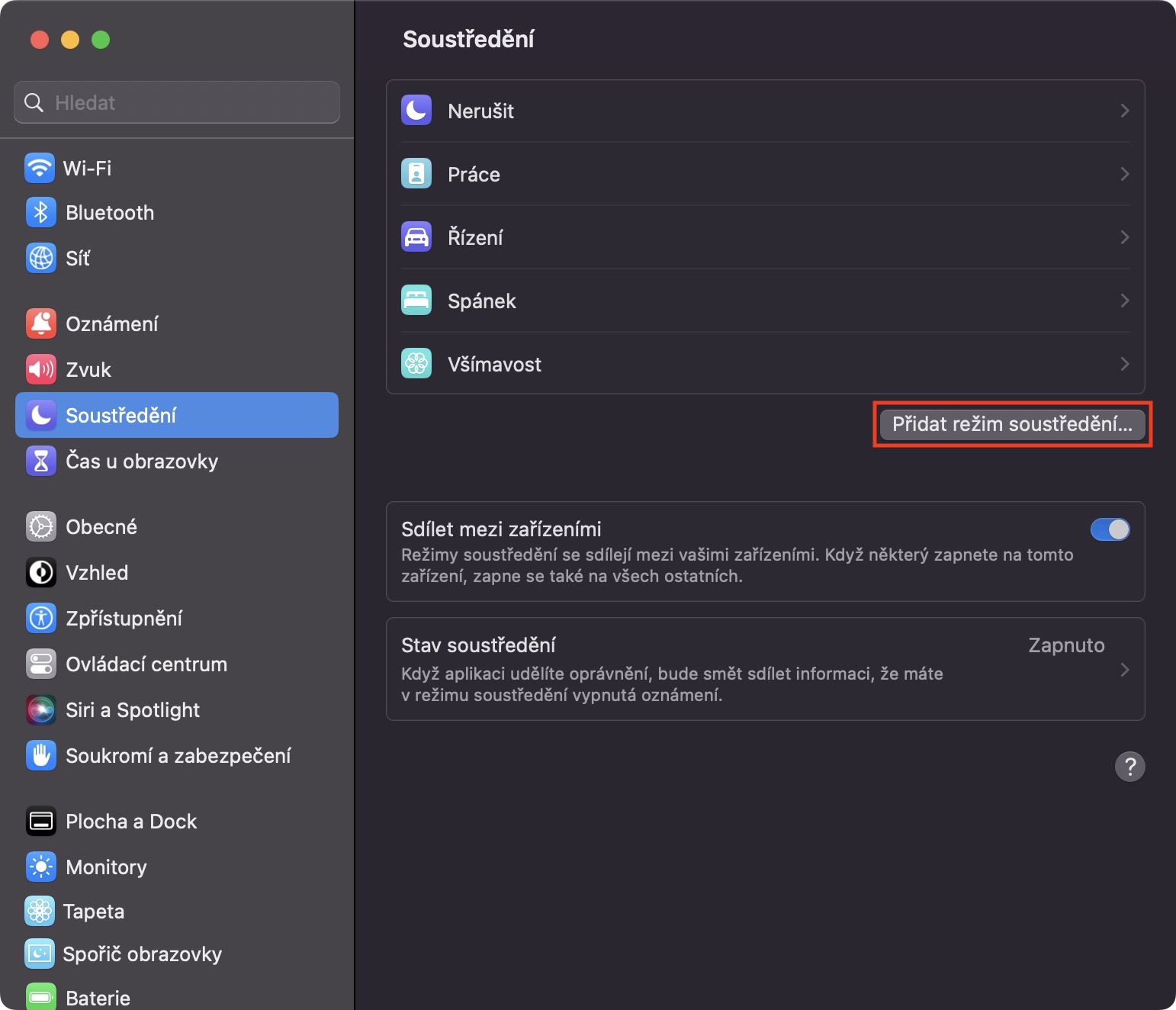Click the Všímavost flower icon
The height and width of the screenshot is (1010, 1176).
(x=416, y=364)
